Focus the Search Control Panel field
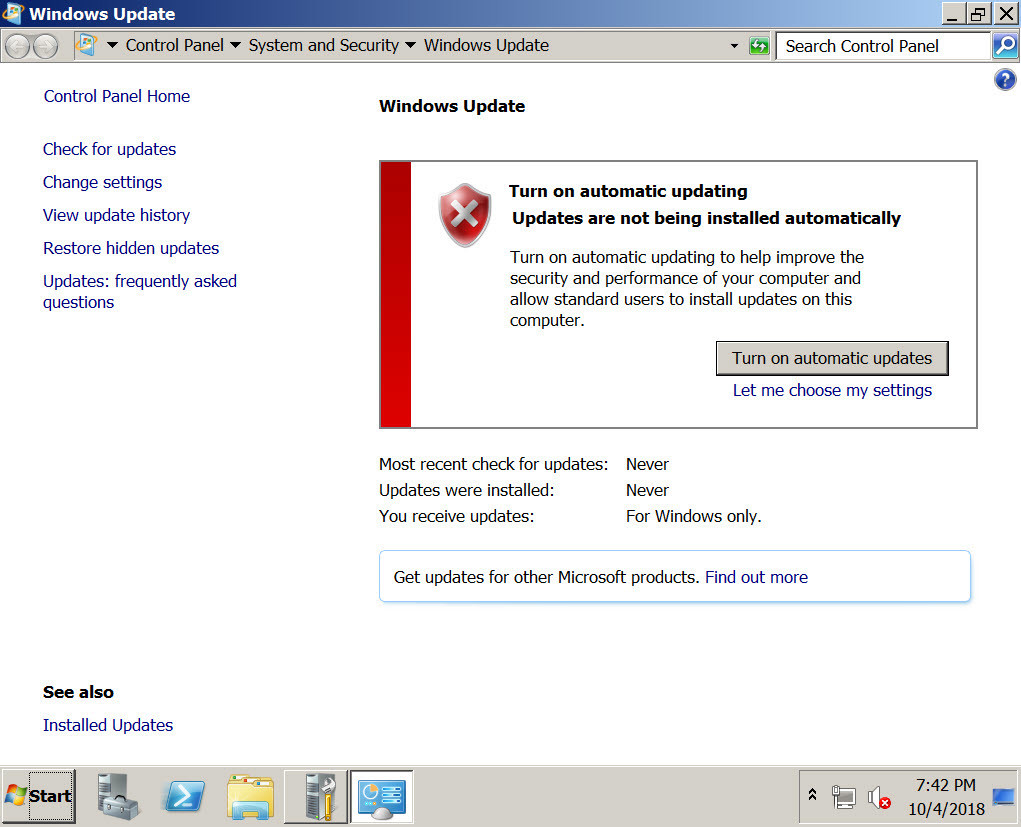 point(884,46)
